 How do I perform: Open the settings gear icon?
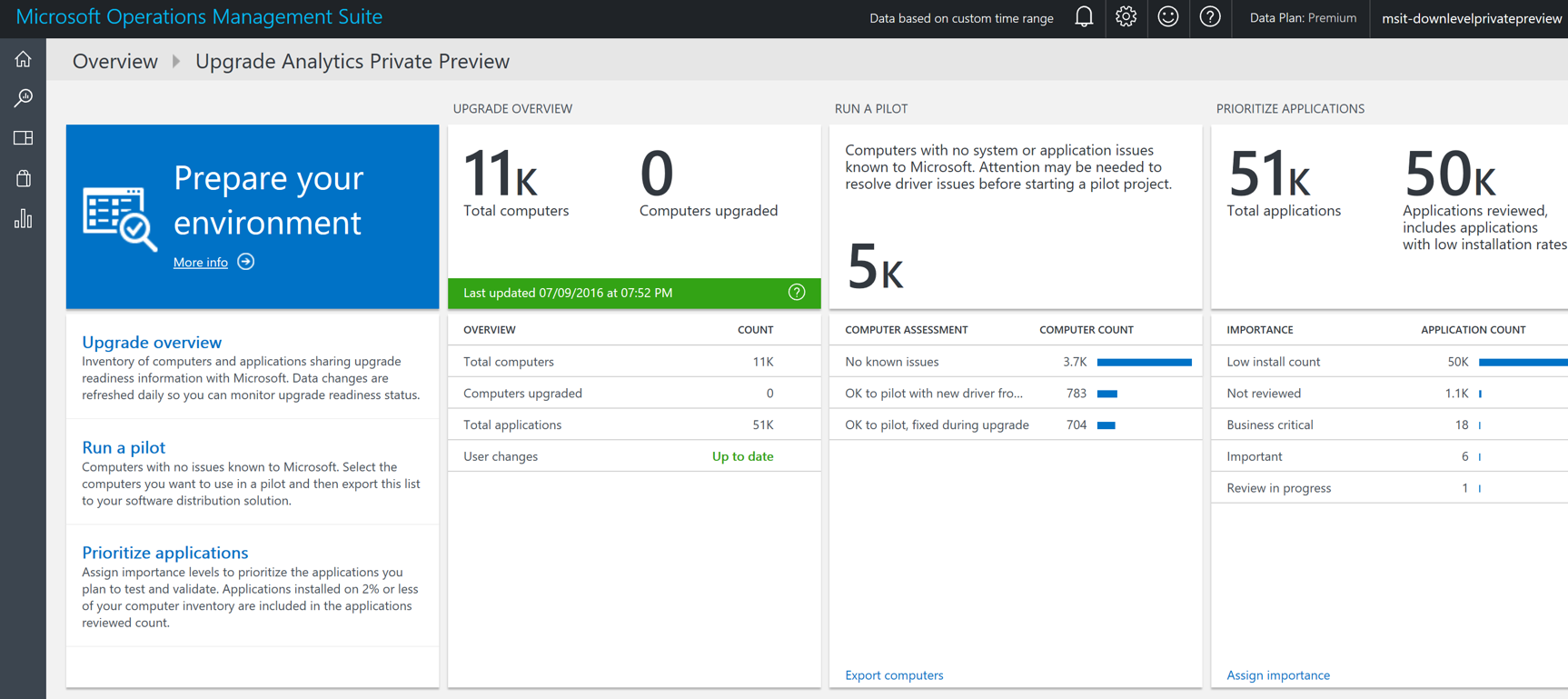(1126, 17)
